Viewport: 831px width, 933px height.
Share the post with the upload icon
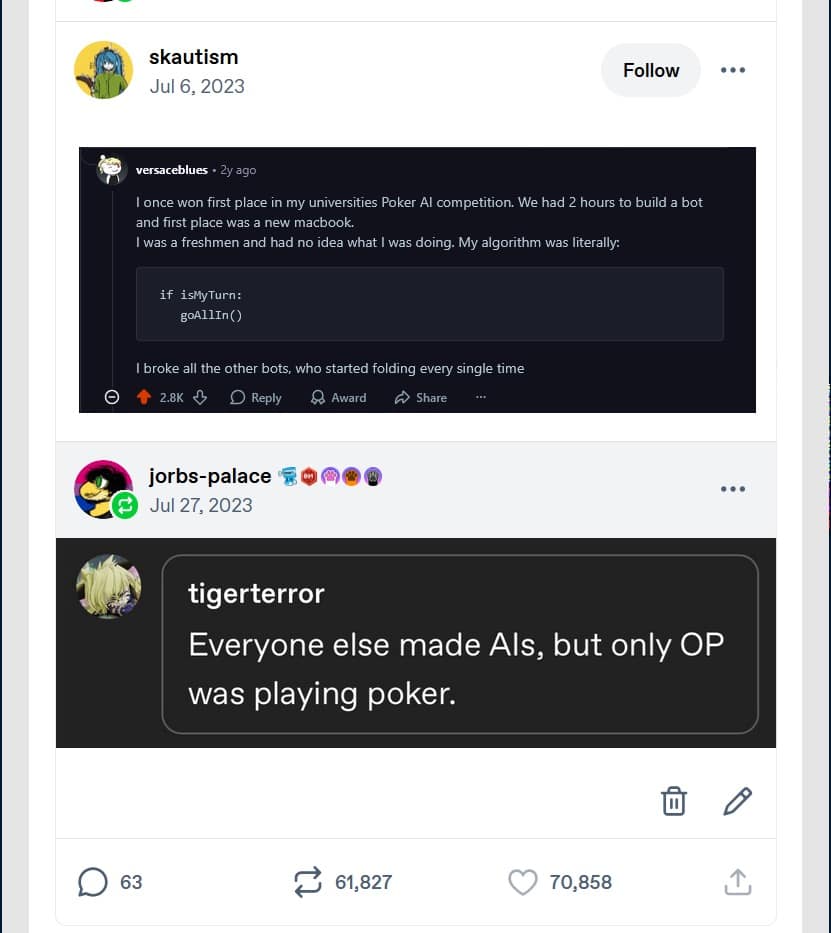[x=736, y=882]
